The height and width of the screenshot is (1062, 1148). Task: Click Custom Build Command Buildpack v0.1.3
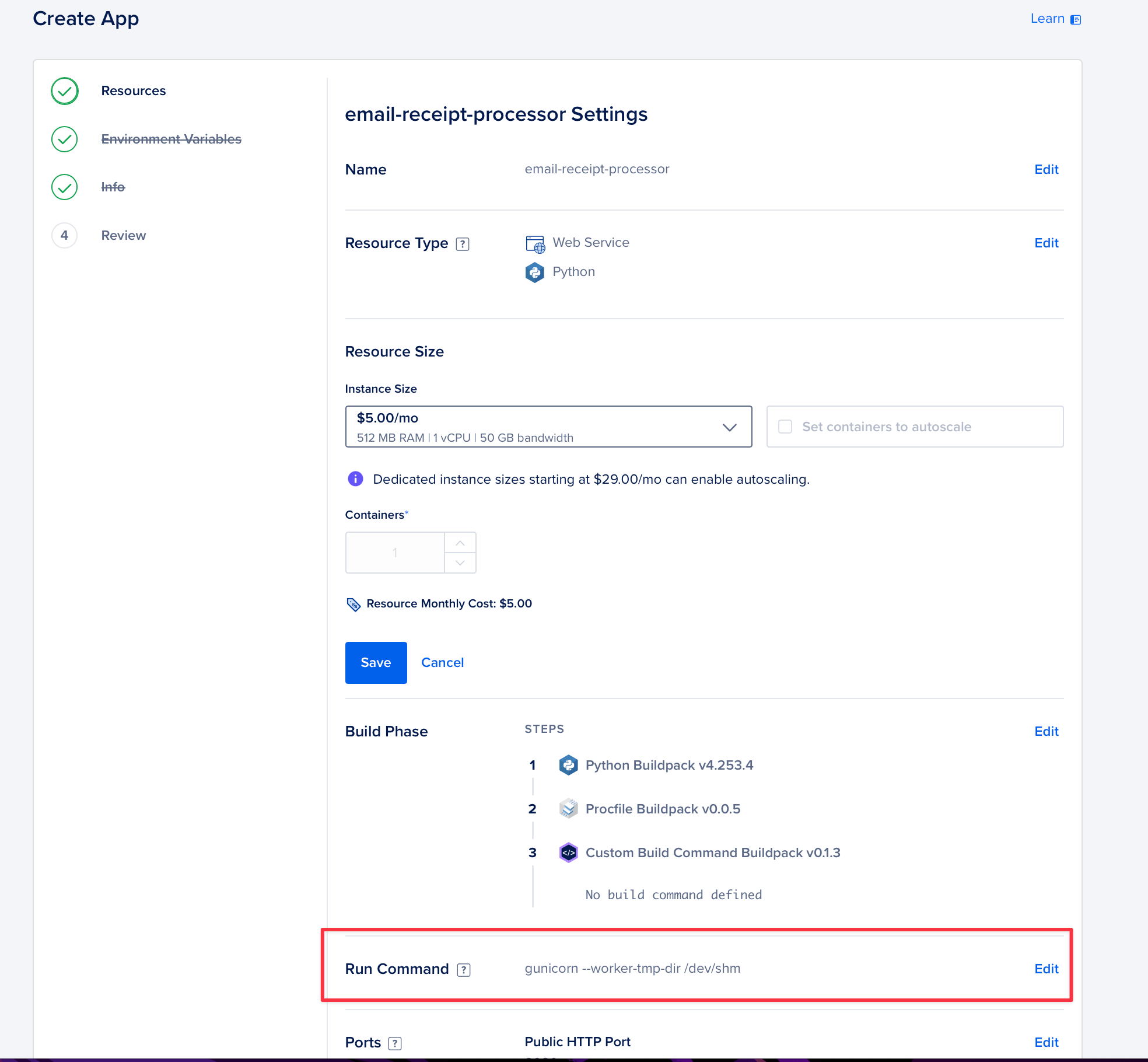coord(713,853)
